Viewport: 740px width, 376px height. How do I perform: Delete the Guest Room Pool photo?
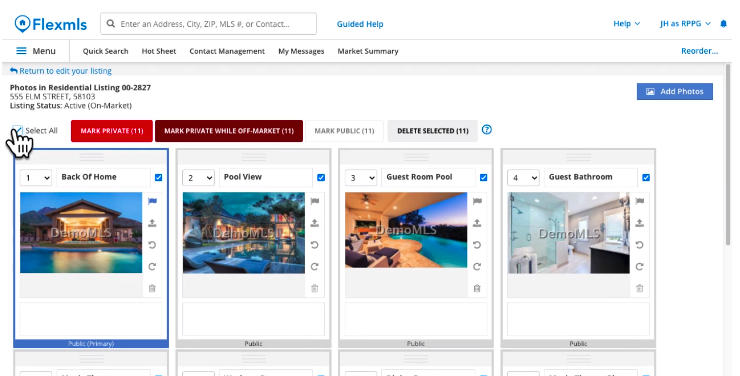coord(477,288)
